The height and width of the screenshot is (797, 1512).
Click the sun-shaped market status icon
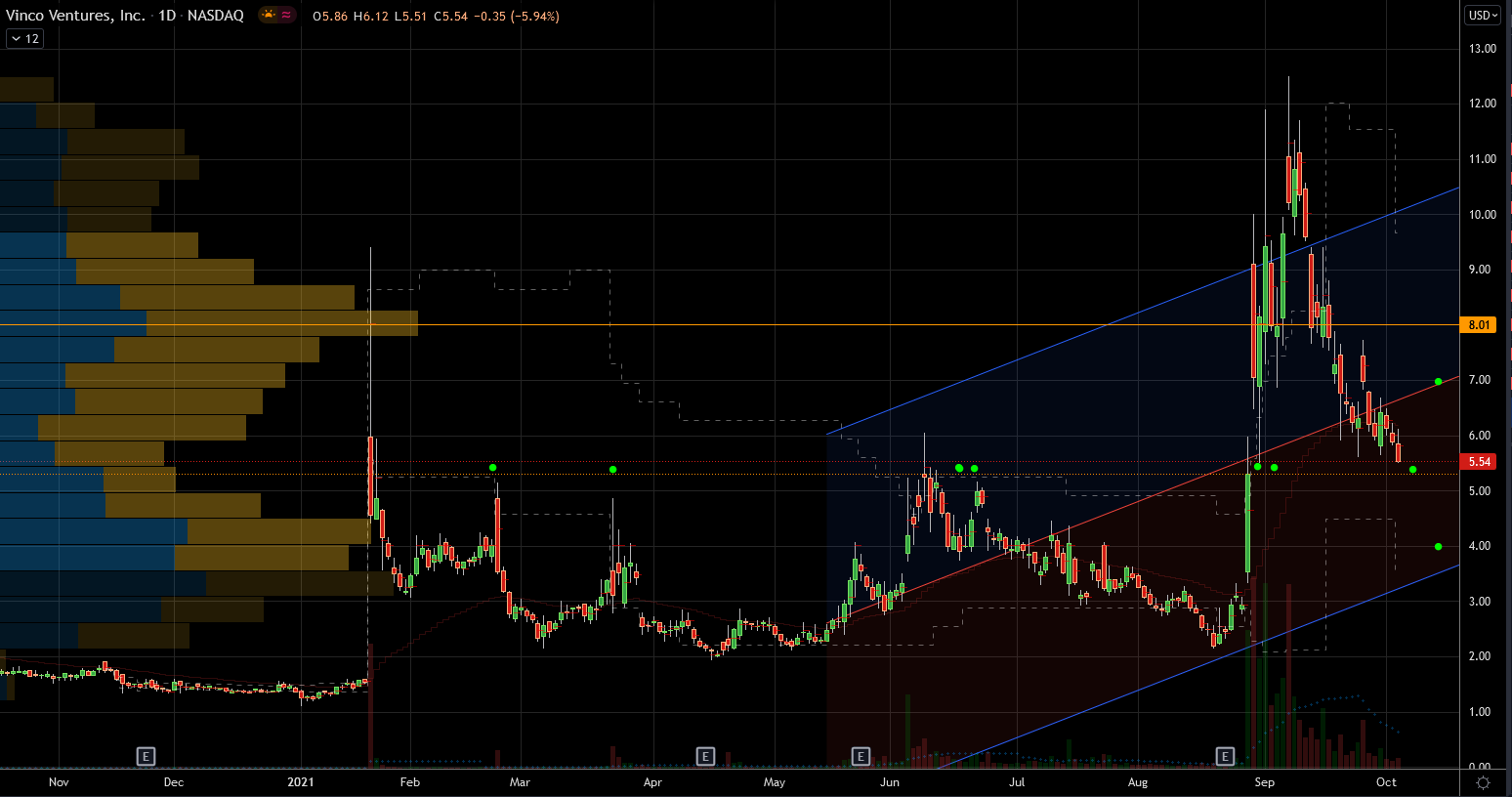click(x=268, y=15)
